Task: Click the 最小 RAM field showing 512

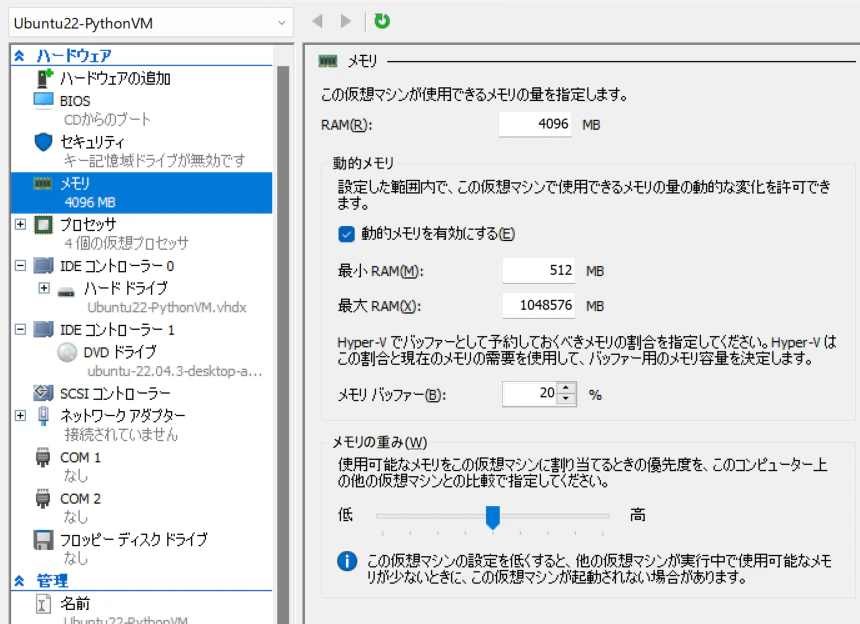Action: click(539, 271)
